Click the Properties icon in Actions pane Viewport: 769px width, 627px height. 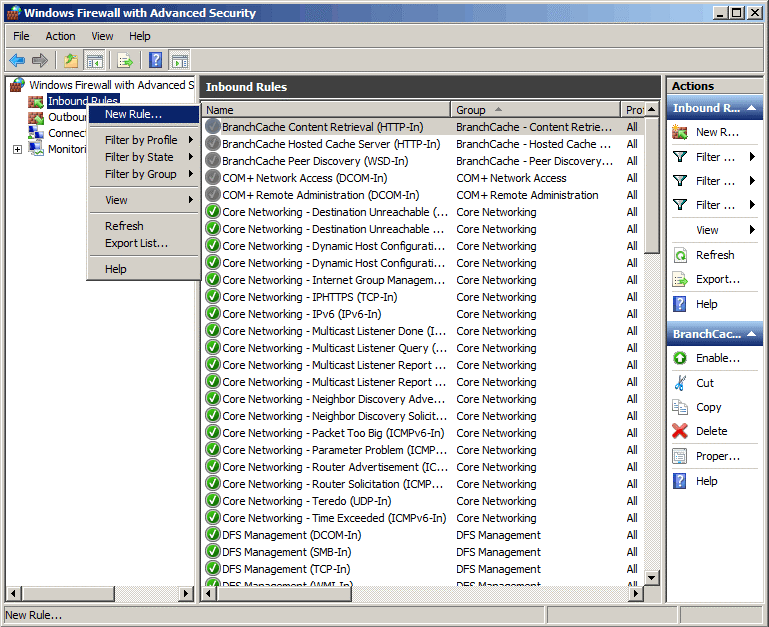(680, 456)
